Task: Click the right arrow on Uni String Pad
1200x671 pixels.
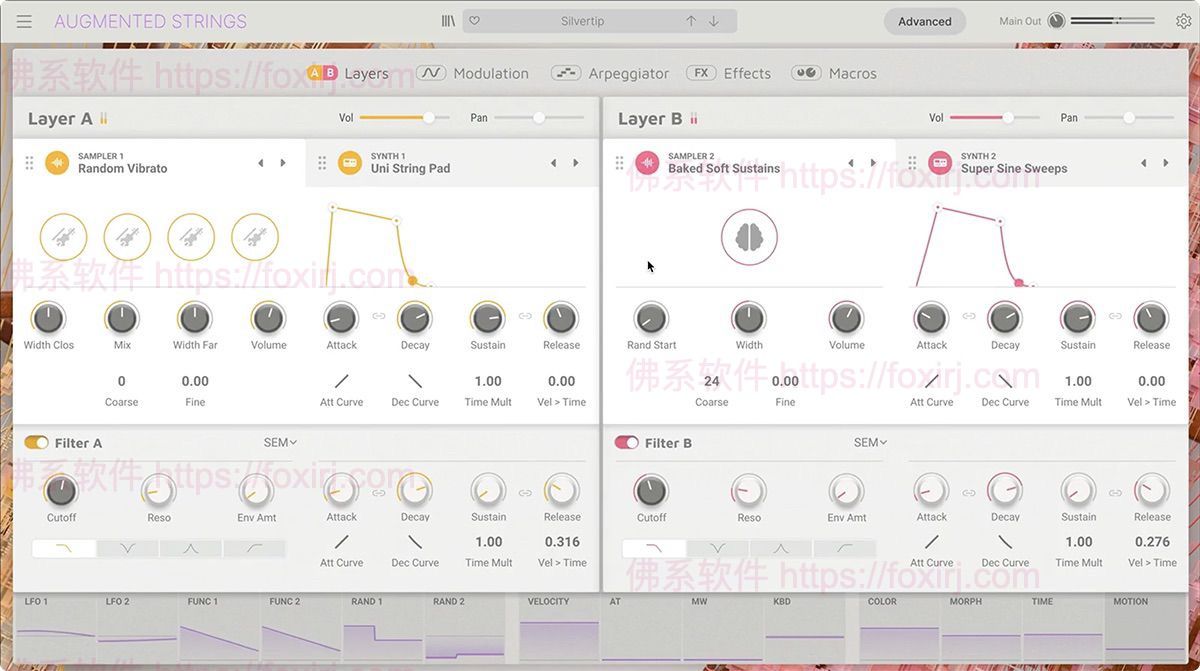Action: coord(576,161)
